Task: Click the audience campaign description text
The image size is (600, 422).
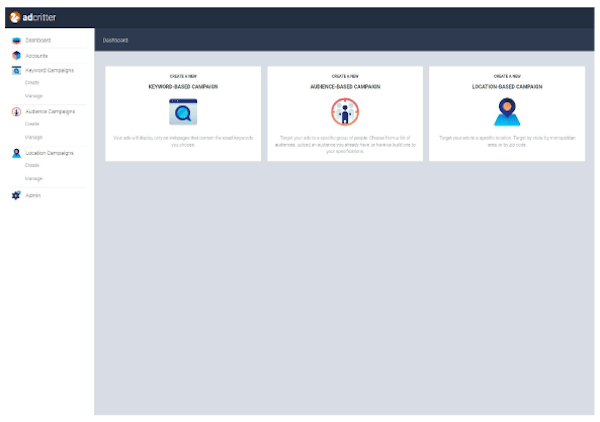Action: 345,145
